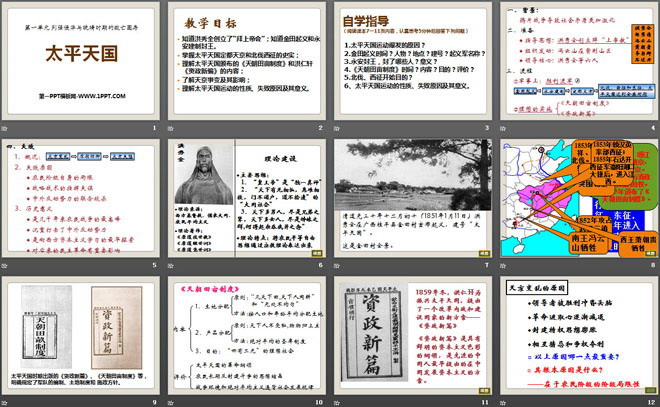
Task: Click animation star icon under slide 7
Action: (337, 266)
